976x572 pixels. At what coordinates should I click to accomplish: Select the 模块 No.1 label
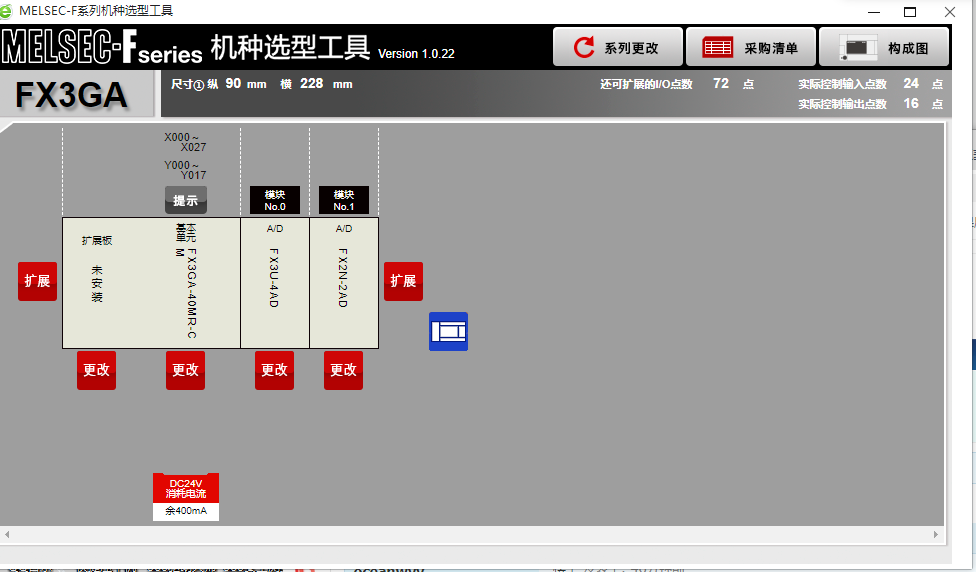(x=344, y=200)
